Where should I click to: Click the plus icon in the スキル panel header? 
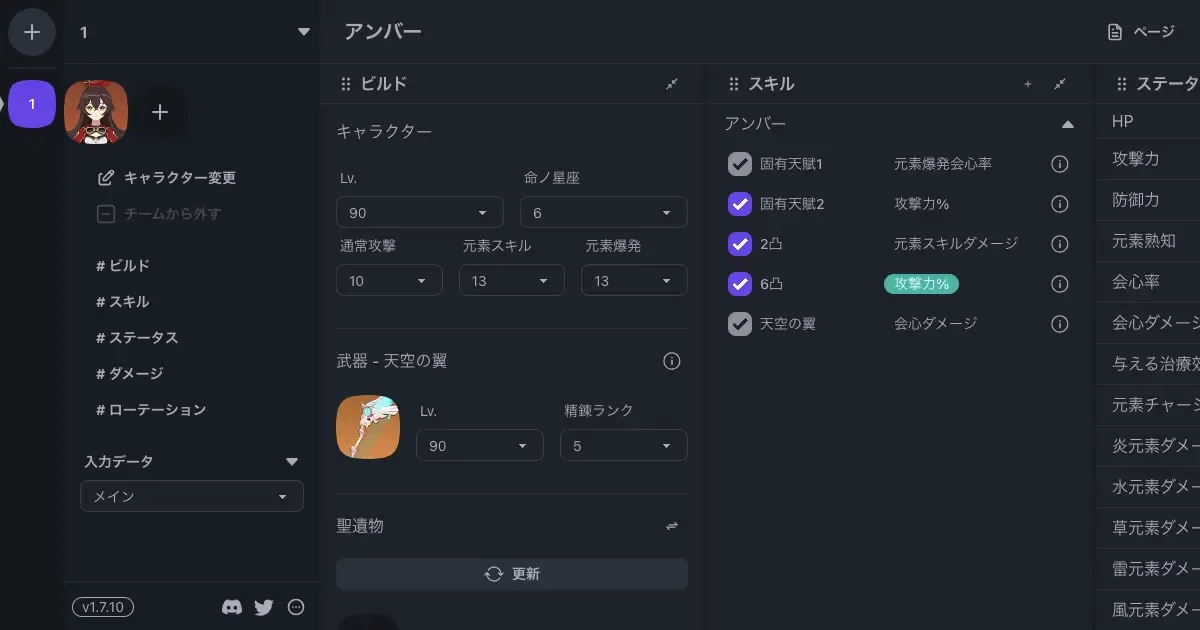coord(1028,84)
